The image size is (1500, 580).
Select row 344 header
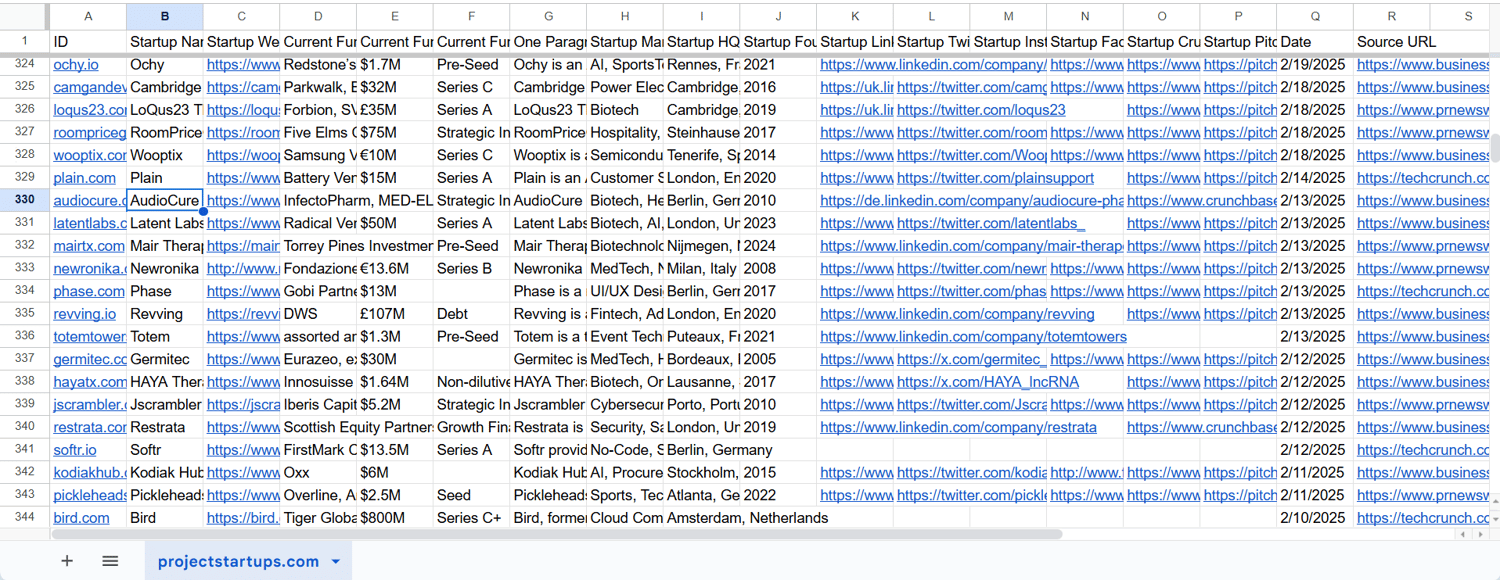[25, 517]
